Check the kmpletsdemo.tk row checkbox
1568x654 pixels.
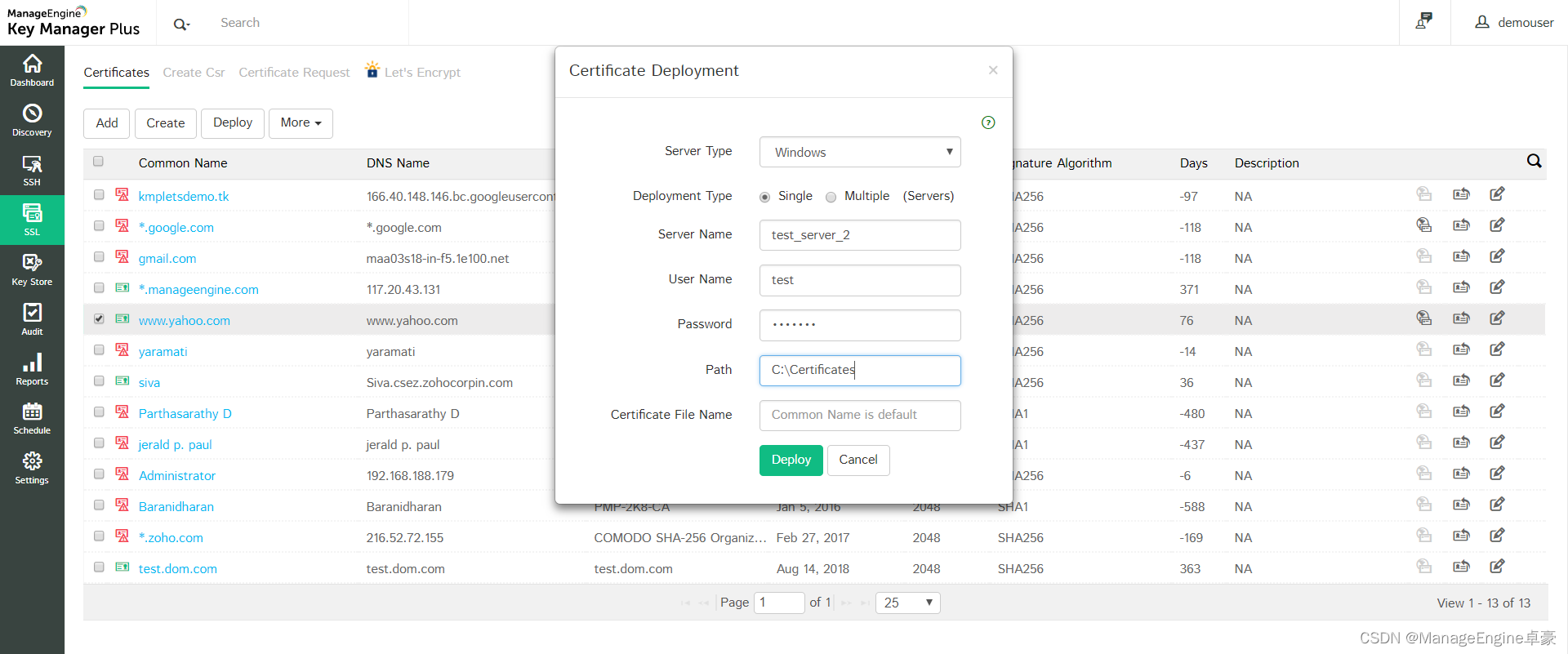tap(99, 195)
